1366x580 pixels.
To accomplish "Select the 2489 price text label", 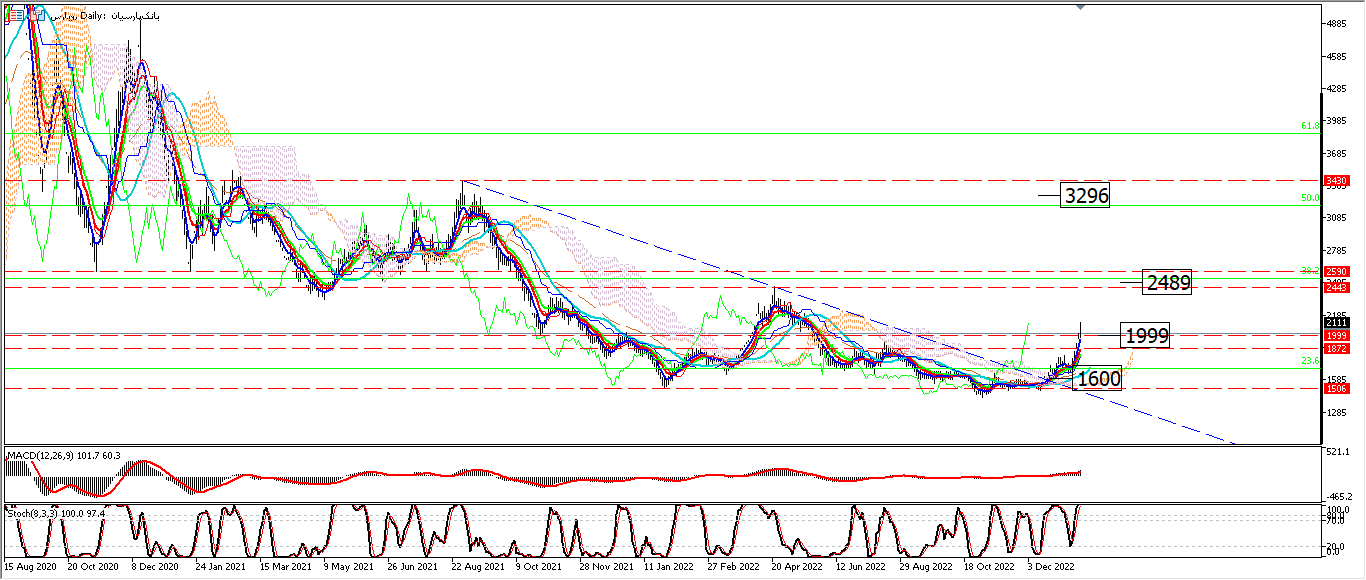I will point(1167,283).
